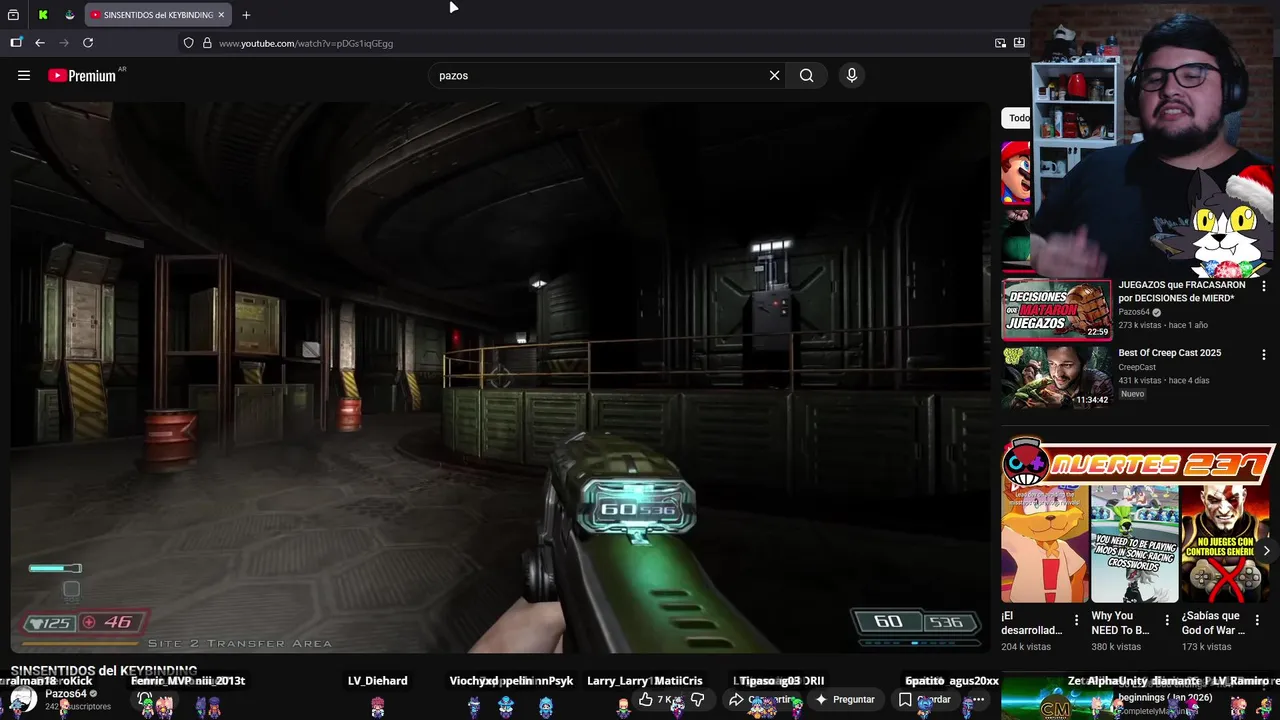Viewport: 1280px width, 720px height.
Task: Open the El desarrollad... short thumbnail
Action: [1044, 543]
